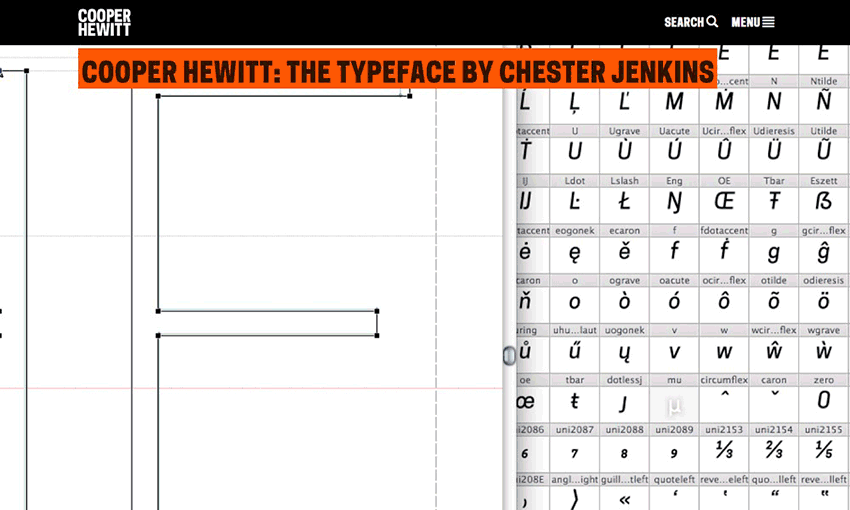Select the Eszett glyph cell

[x=824, y=201]
